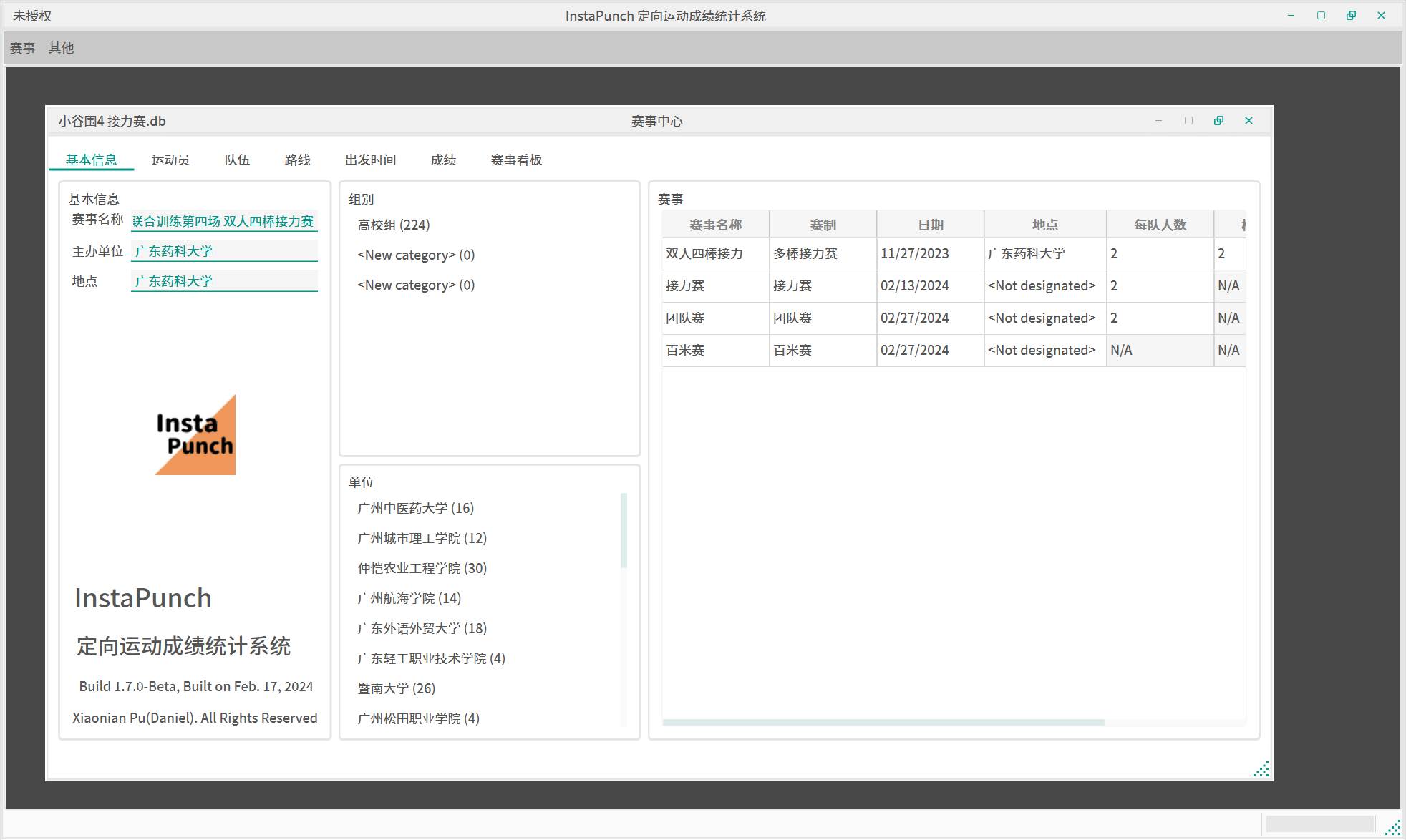Open the 赛事看板 tab
Image resolution: width=1406 pixels, height=840 pixels.
[516, 160]
